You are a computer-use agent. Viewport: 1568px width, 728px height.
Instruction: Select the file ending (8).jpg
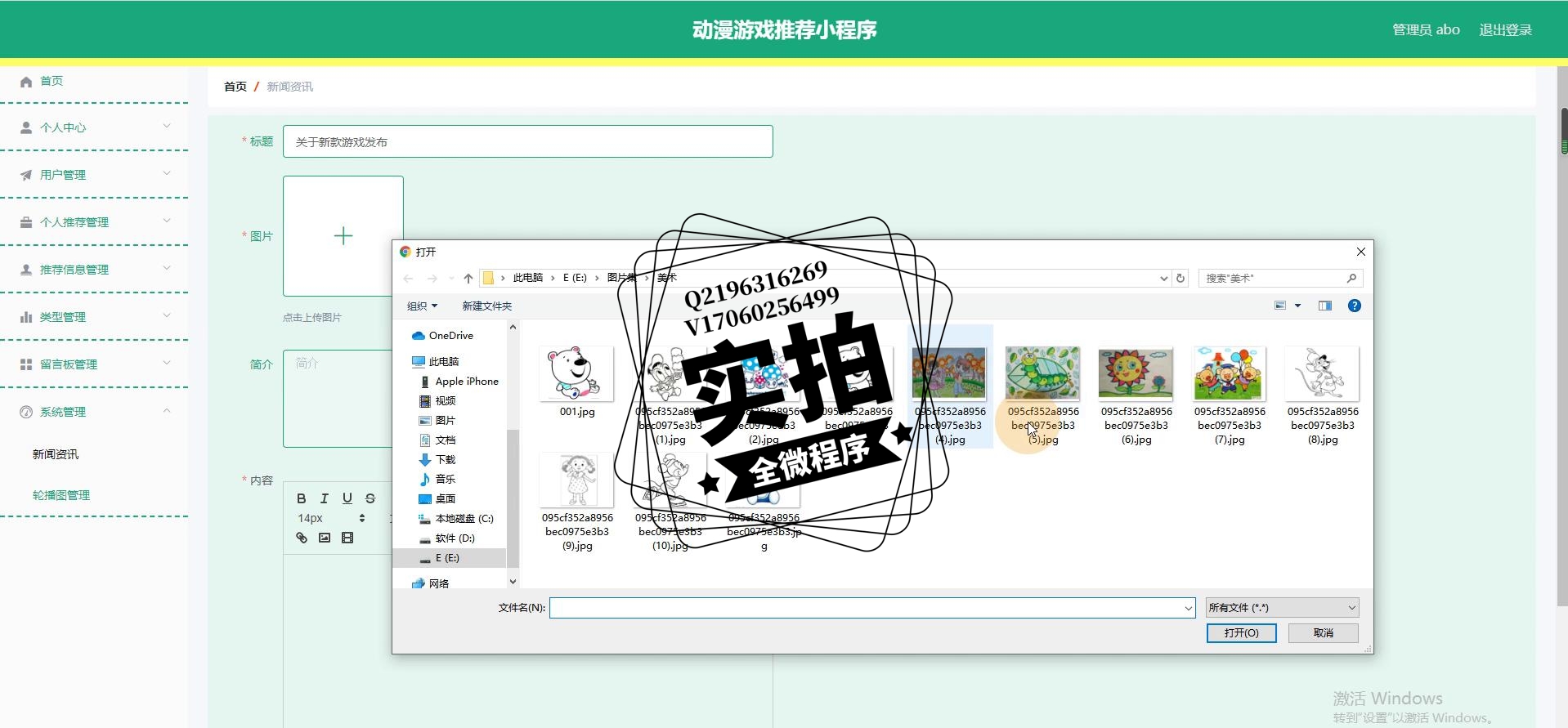pos(1323,386)
